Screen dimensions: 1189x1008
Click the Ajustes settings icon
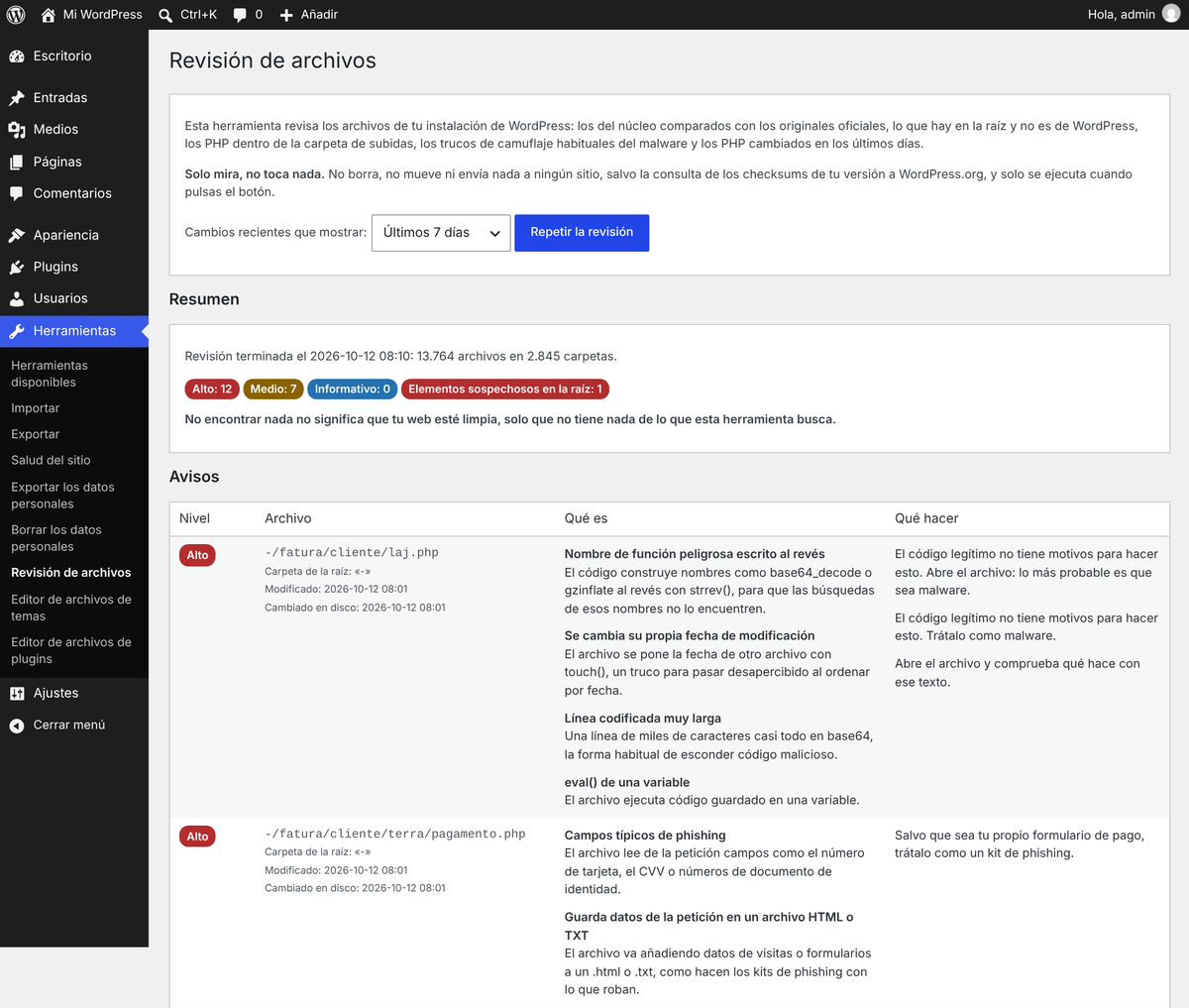(x=17, y=694)
